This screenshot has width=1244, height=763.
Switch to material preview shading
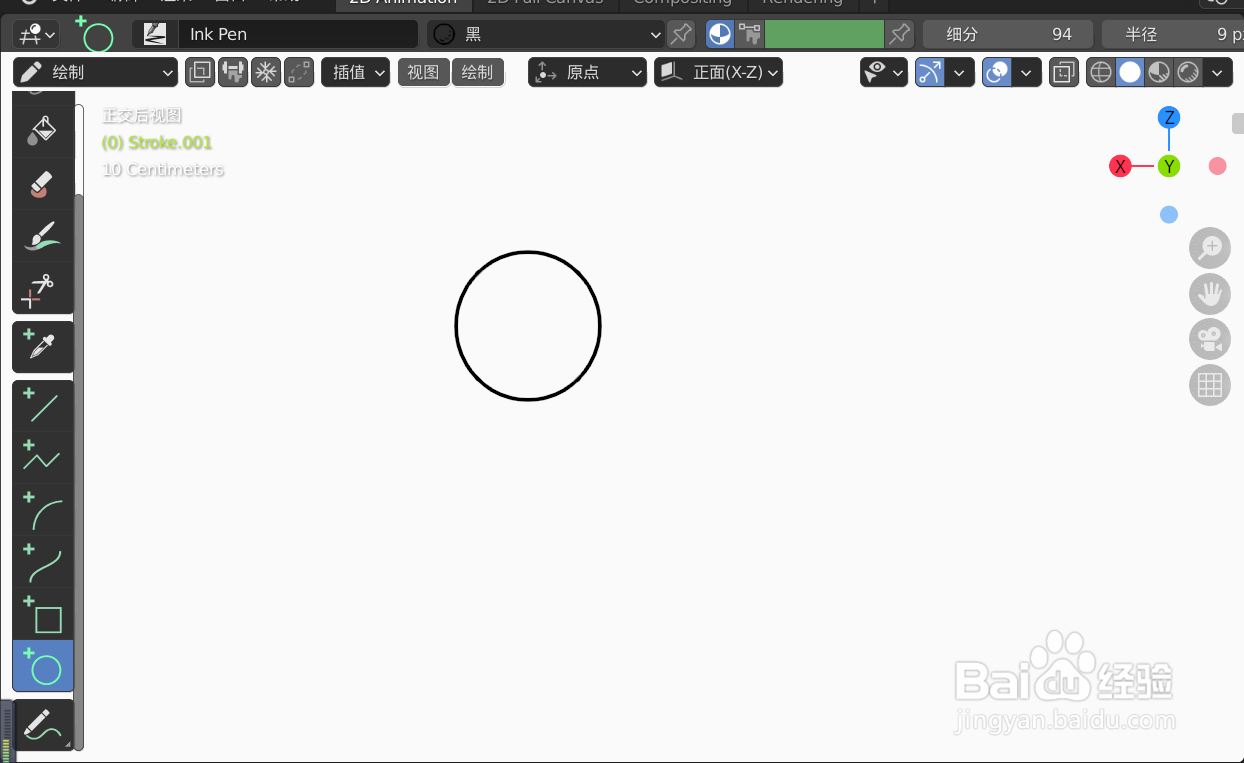coord(1159,72)
